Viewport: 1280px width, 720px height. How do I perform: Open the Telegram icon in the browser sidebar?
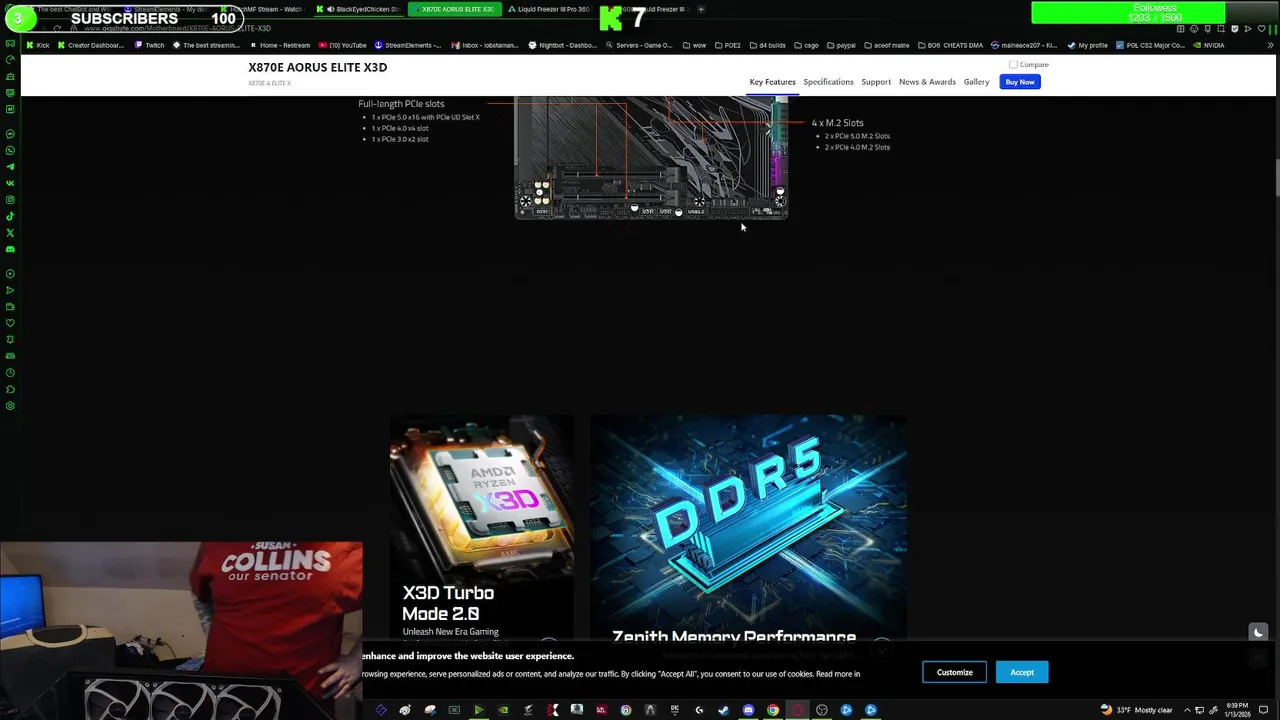point(10,166)
